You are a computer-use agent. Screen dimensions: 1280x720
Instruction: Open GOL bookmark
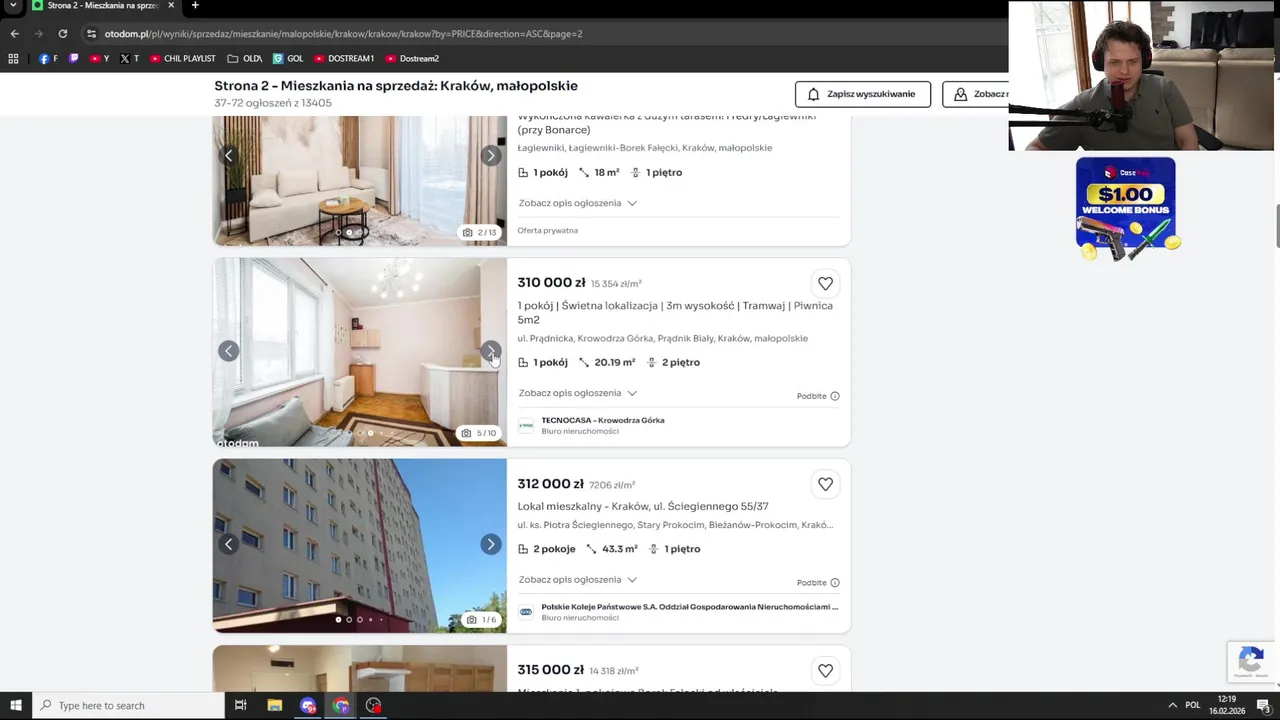[x=288, y=58]
